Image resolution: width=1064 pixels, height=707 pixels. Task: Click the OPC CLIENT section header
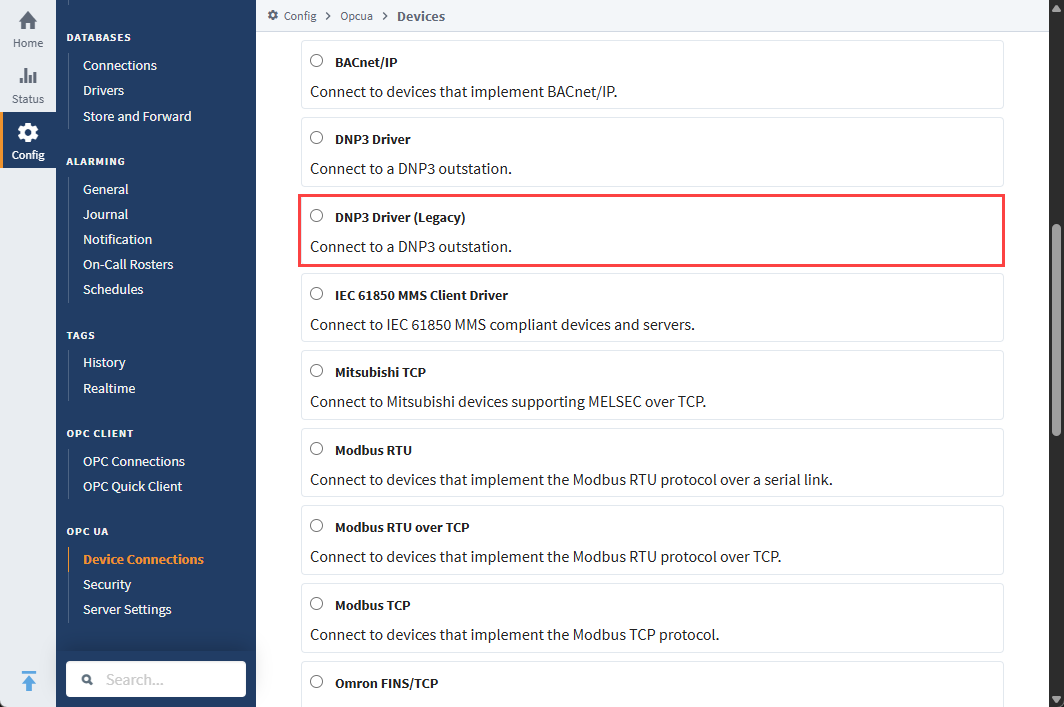click(100, 434)
